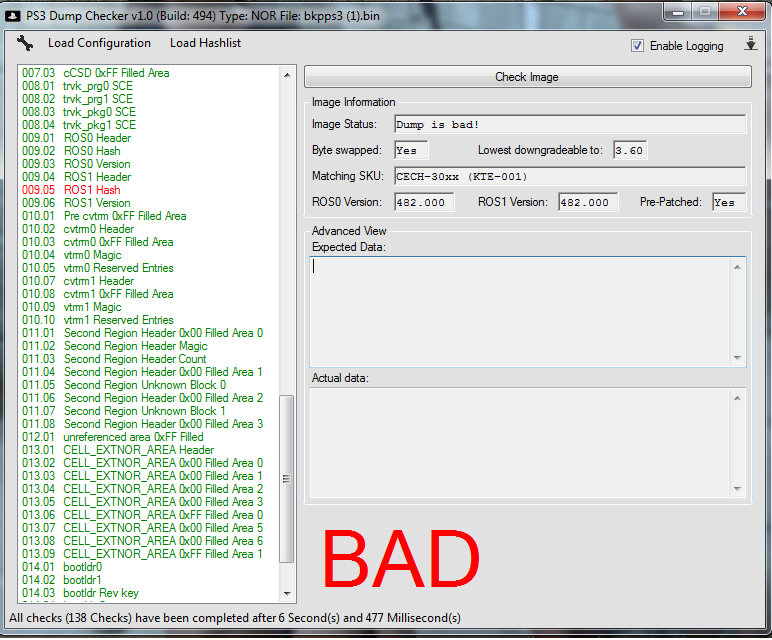Click Expected Data scroll down arrow

click(x=737, y=357)
